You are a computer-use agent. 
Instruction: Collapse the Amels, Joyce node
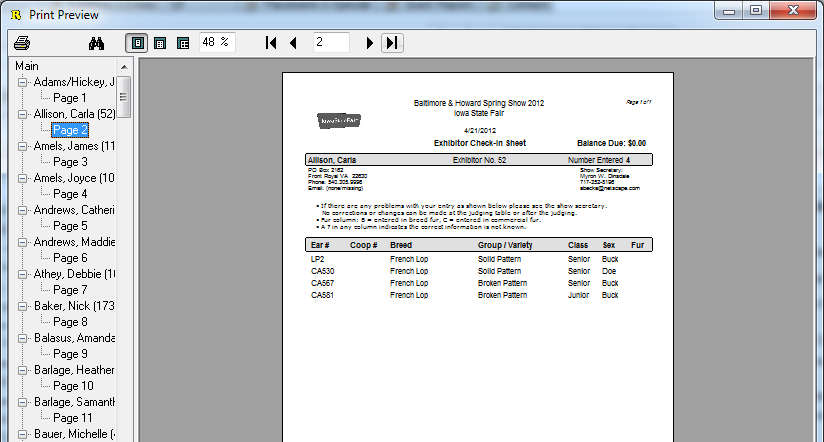coord(23,179)
